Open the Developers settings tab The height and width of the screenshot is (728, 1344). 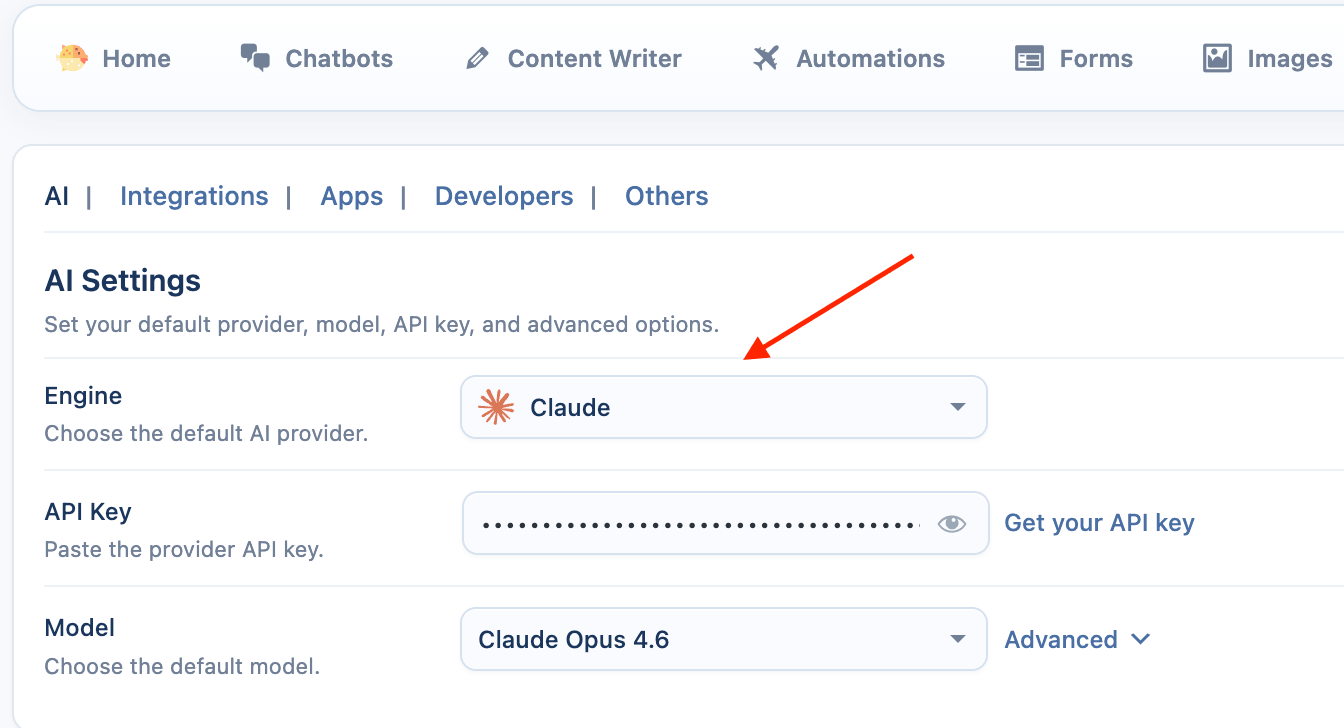[504, 196]
